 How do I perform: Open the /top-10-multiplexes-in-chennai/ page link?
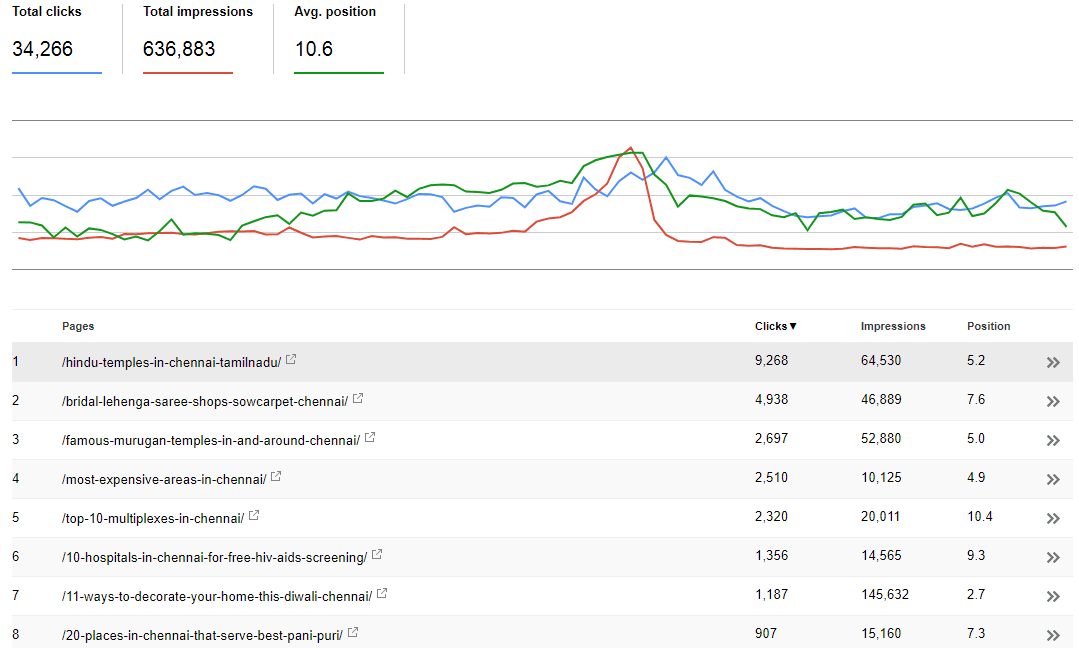(x=153, y=519)
